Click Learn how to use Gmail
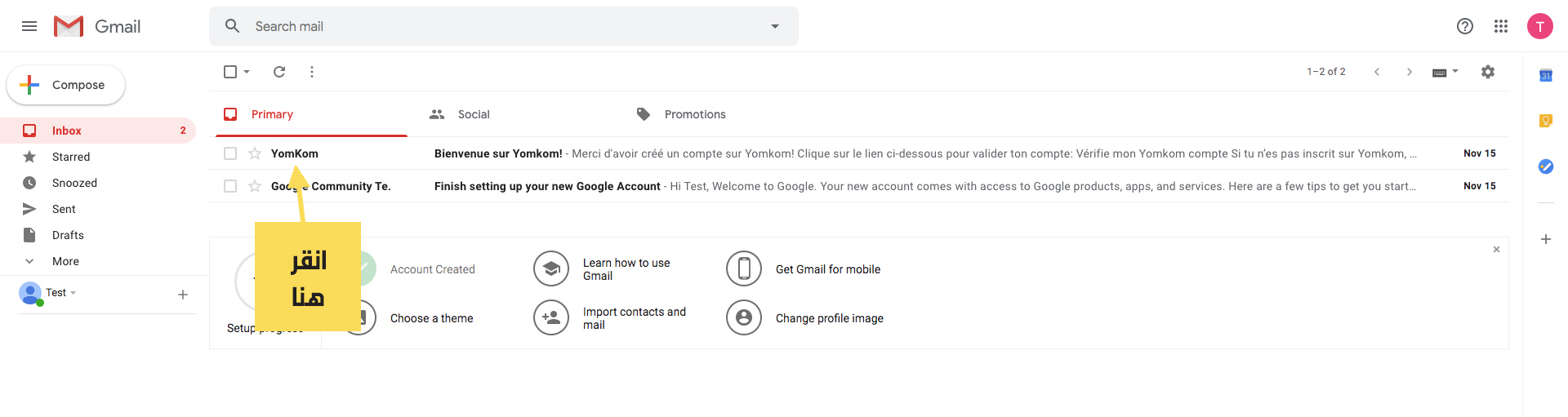Viewport: 1568px width, 417px height. [x=626, y=269]
